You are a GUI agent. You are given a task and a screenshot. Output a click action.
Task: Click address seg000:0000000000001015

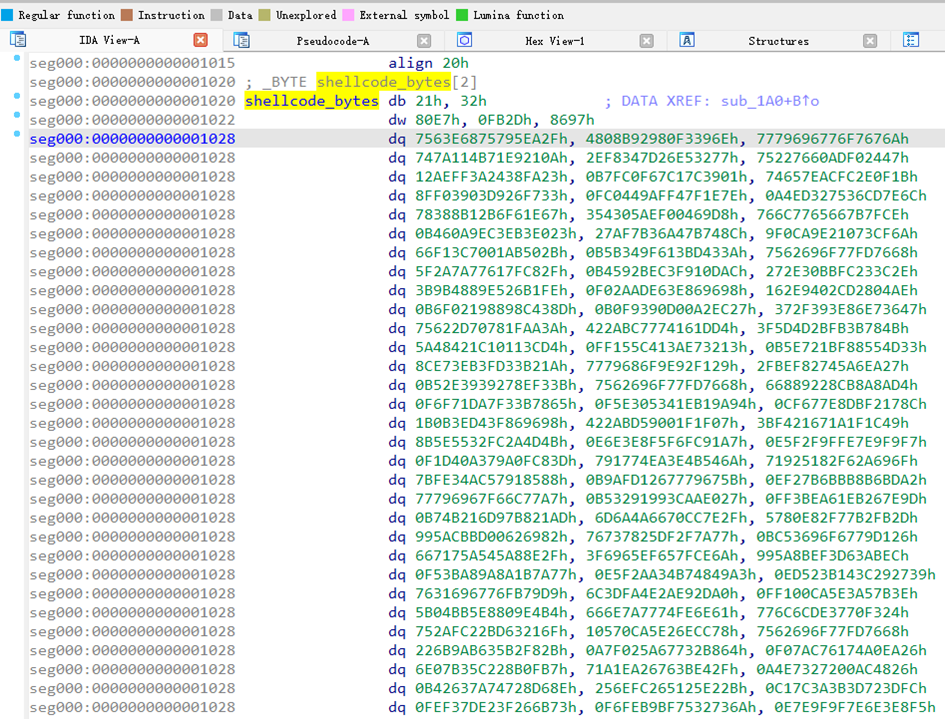(133, 63)
